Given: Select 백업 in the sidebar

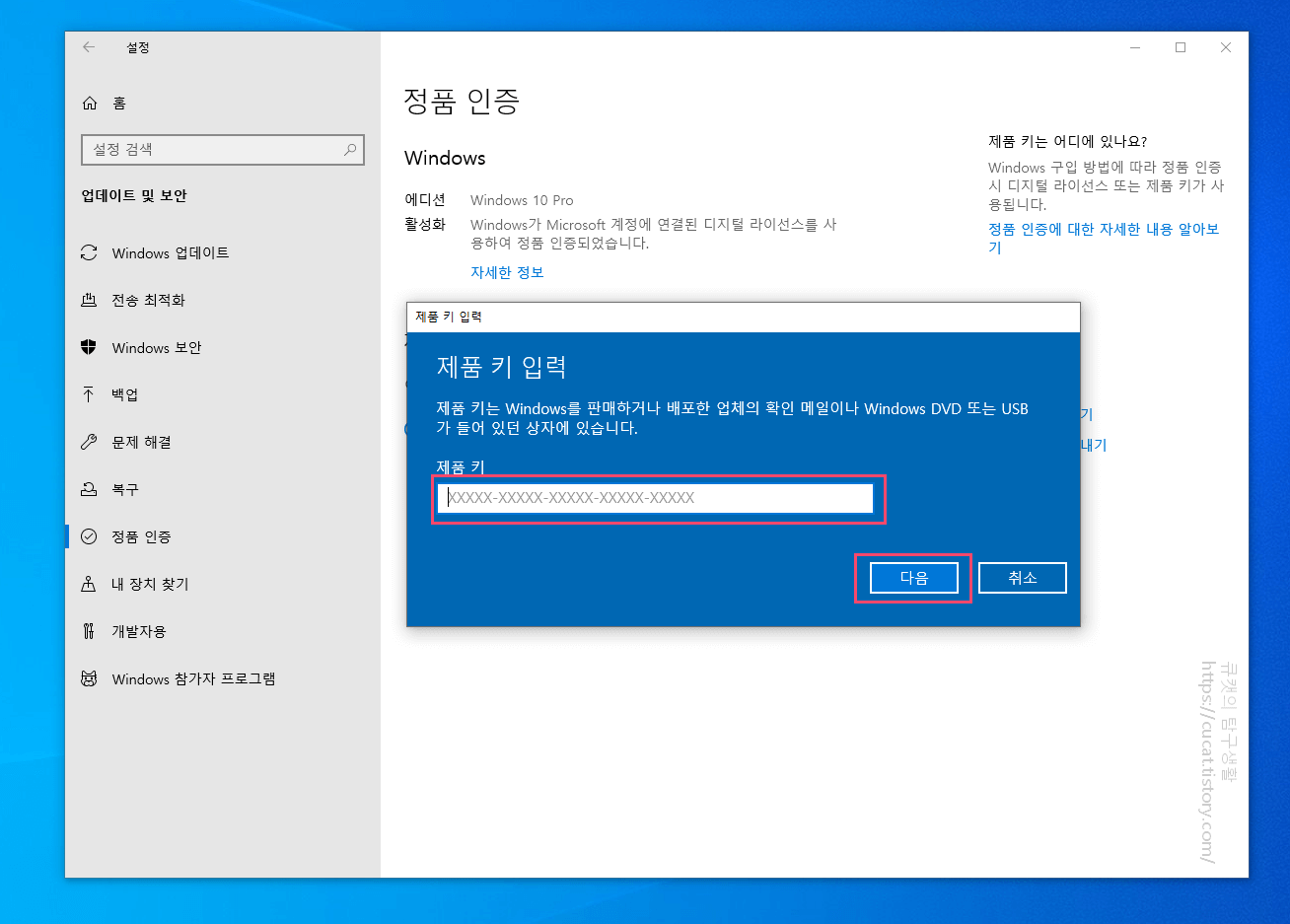Looking at the screenshot, I should [x=223, y=394].
